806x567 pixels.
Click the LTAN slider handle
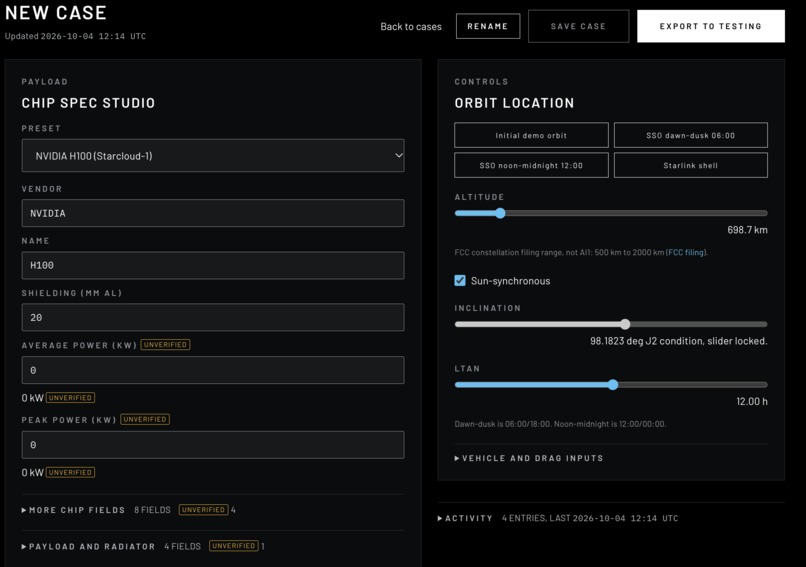click(x=613, y=385)
